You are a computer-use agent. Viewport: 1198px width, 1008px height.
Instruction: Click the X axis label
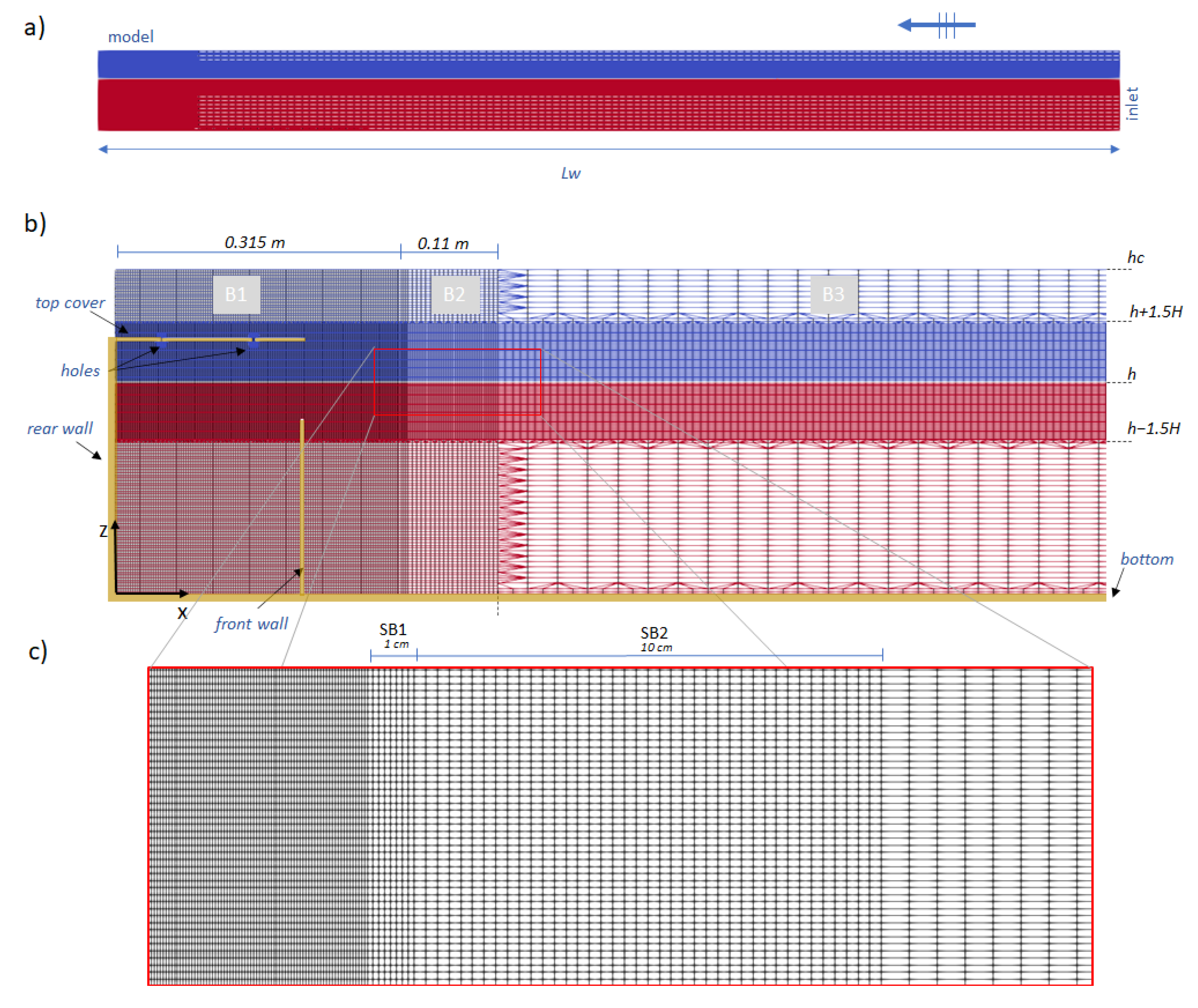coord(182,613)
